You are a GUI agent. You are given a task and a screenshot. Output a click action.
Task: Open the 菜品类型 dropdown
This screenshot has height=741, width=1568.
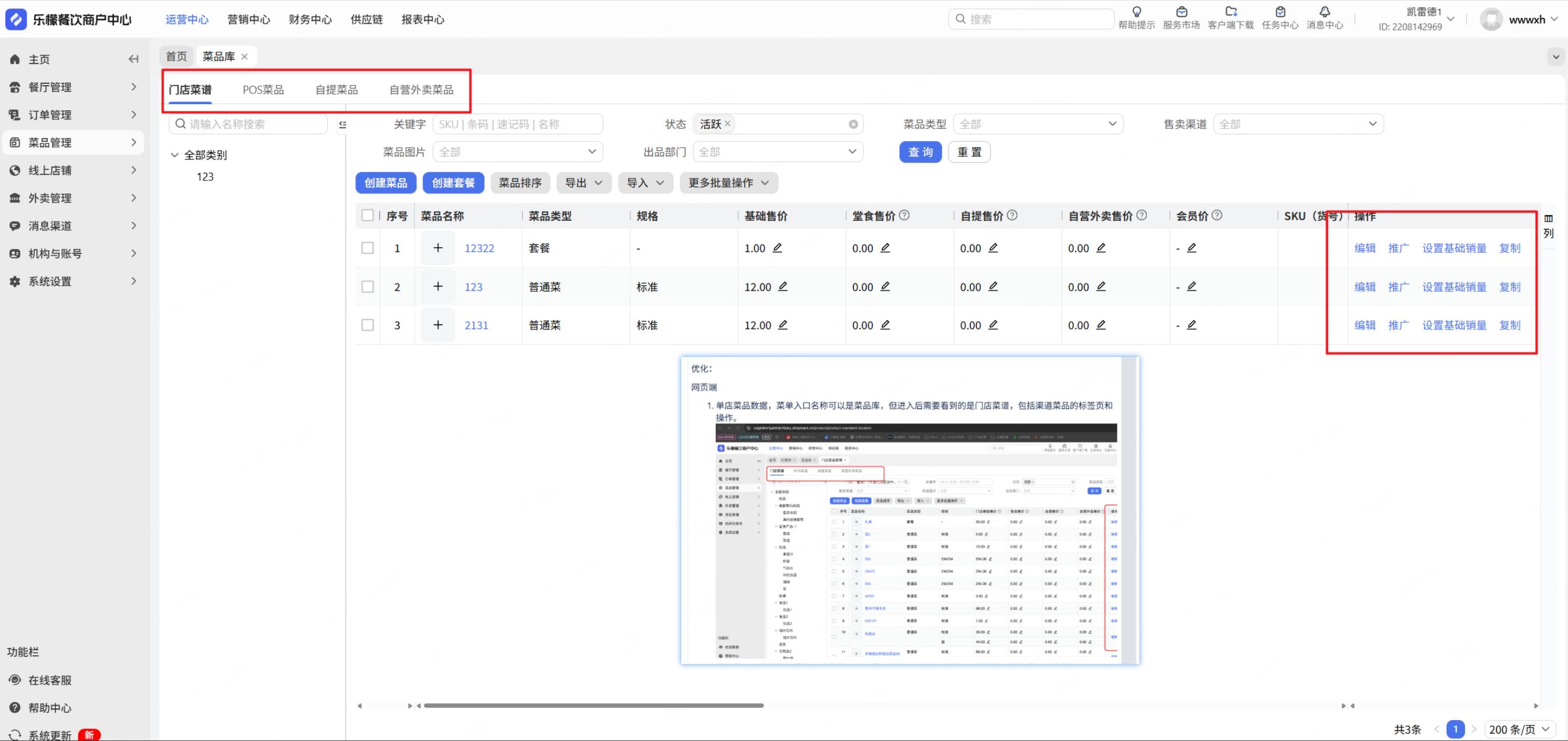[x=1038, y=124]
